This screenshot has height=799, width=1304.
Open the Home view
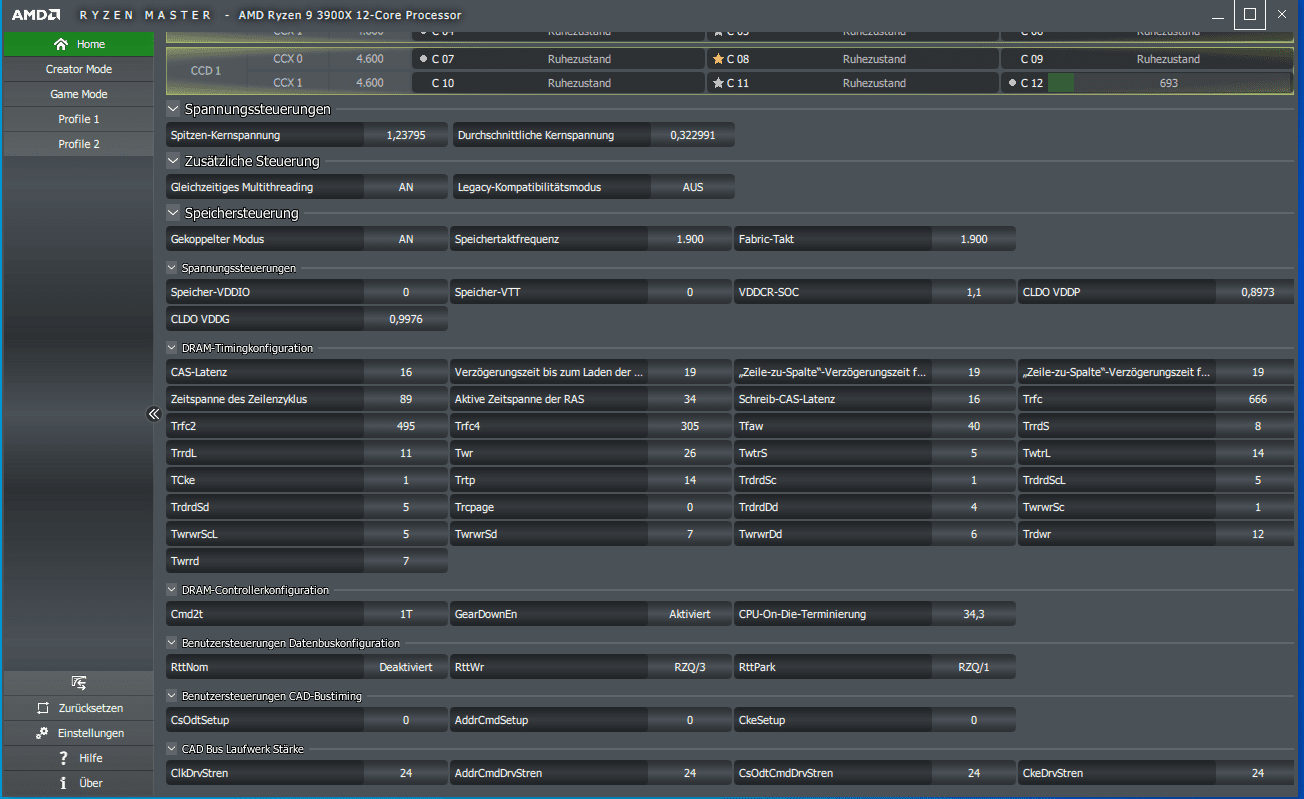[78, 44]
